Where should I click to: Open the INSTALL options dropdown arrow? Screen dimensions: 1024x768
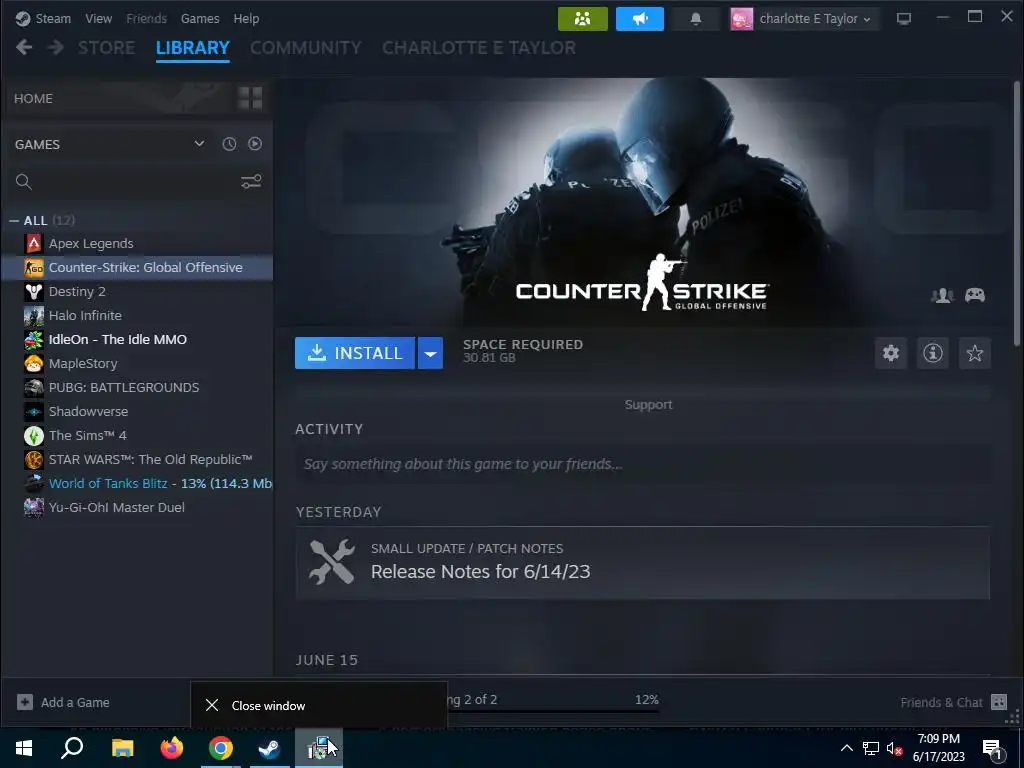point(430,353)
